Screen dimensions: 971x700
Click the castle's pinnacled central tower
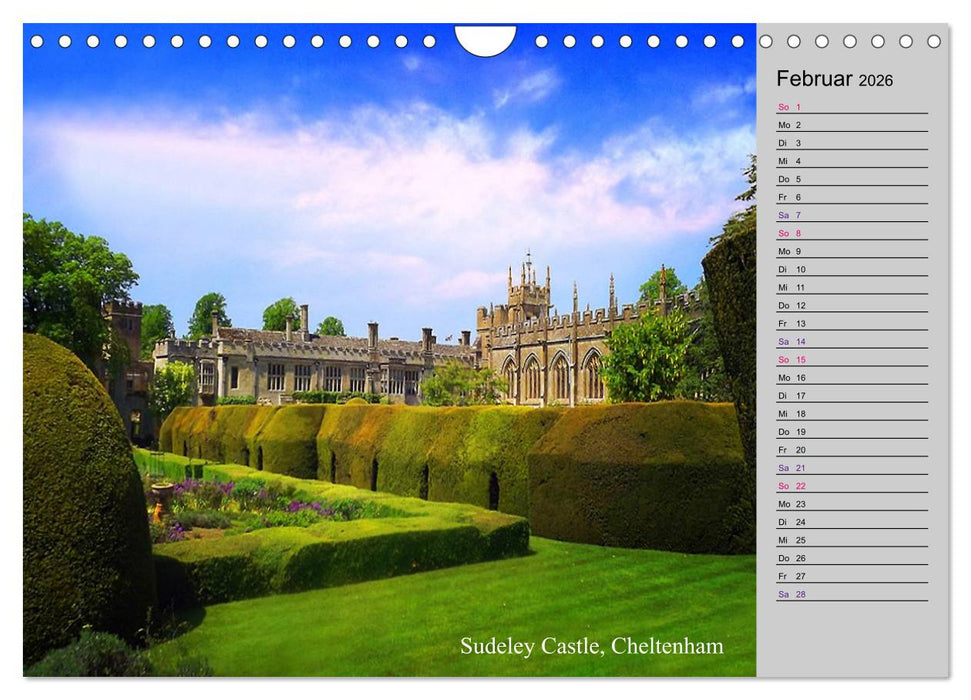tap(528, 288)
